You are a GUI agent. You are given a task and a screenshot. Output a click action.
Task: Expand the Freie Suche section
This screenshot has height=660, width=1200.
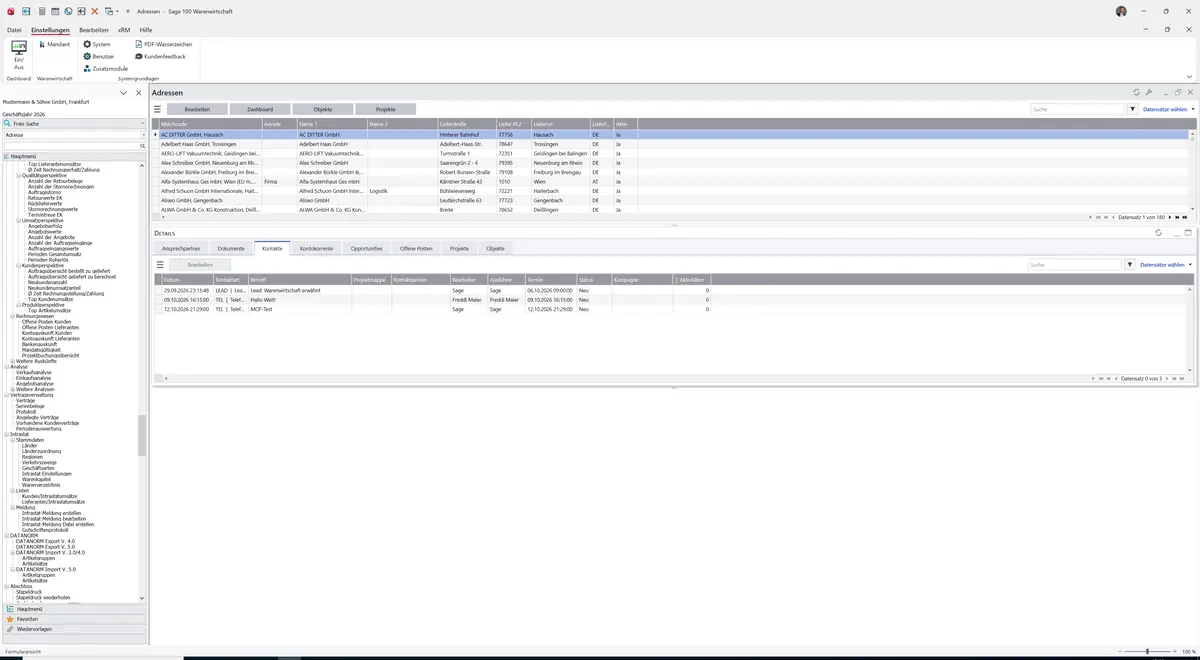[x=74, y=123]
